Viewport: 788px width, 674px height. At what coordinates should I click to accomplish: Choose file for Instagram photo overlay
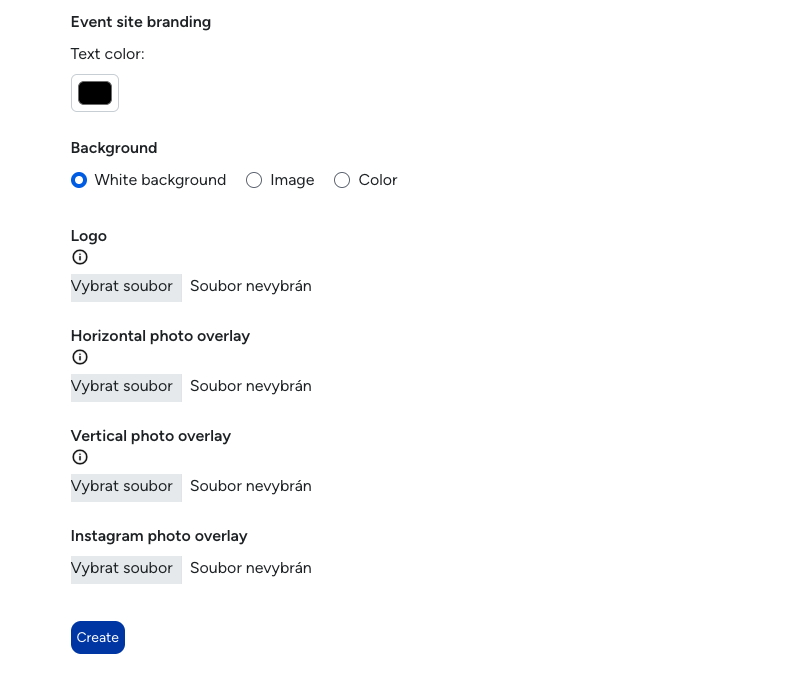[x=126, y=570]
